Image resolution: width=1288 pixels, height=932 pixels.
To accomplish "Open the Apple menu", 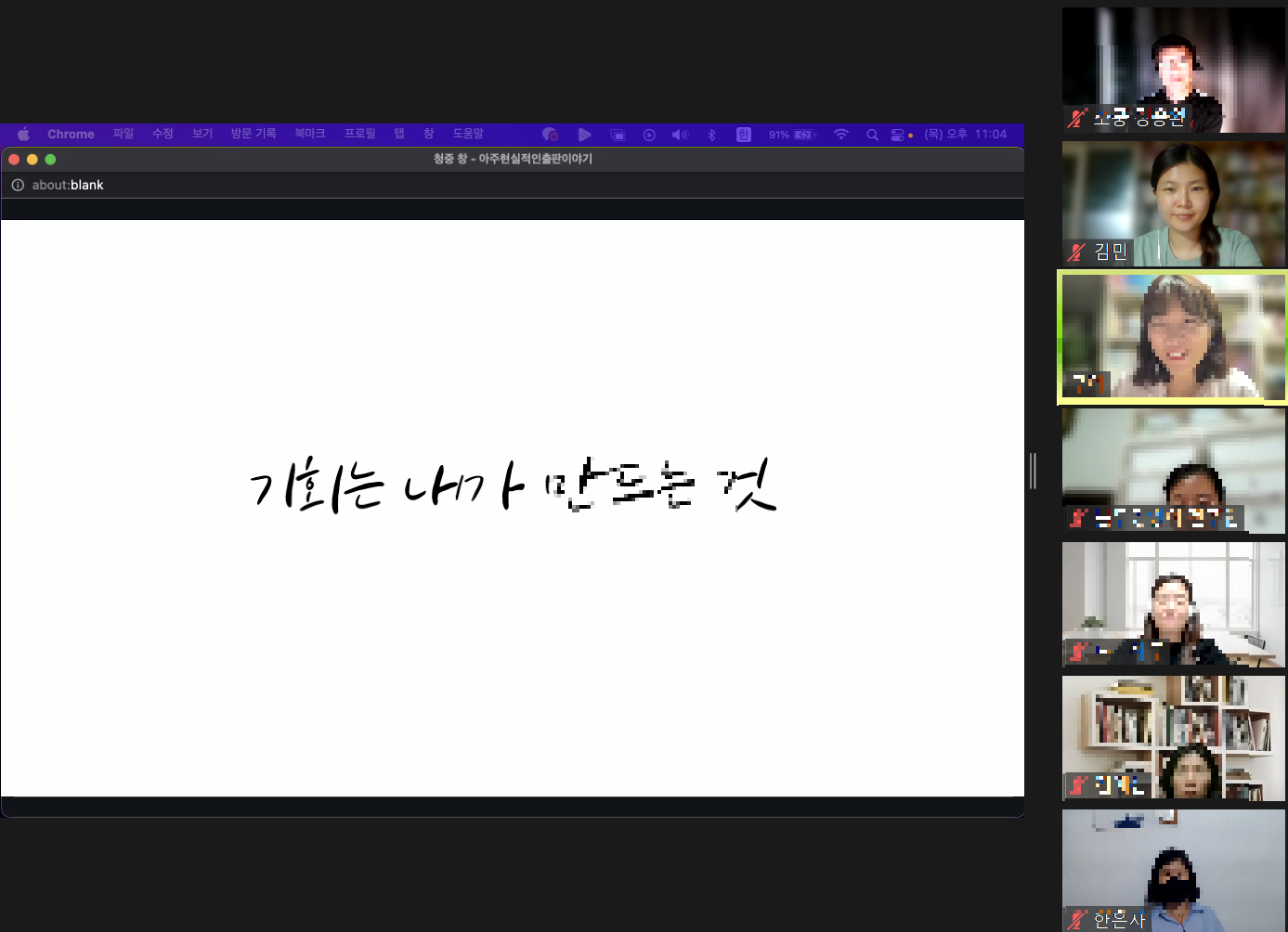I will 23,135.
